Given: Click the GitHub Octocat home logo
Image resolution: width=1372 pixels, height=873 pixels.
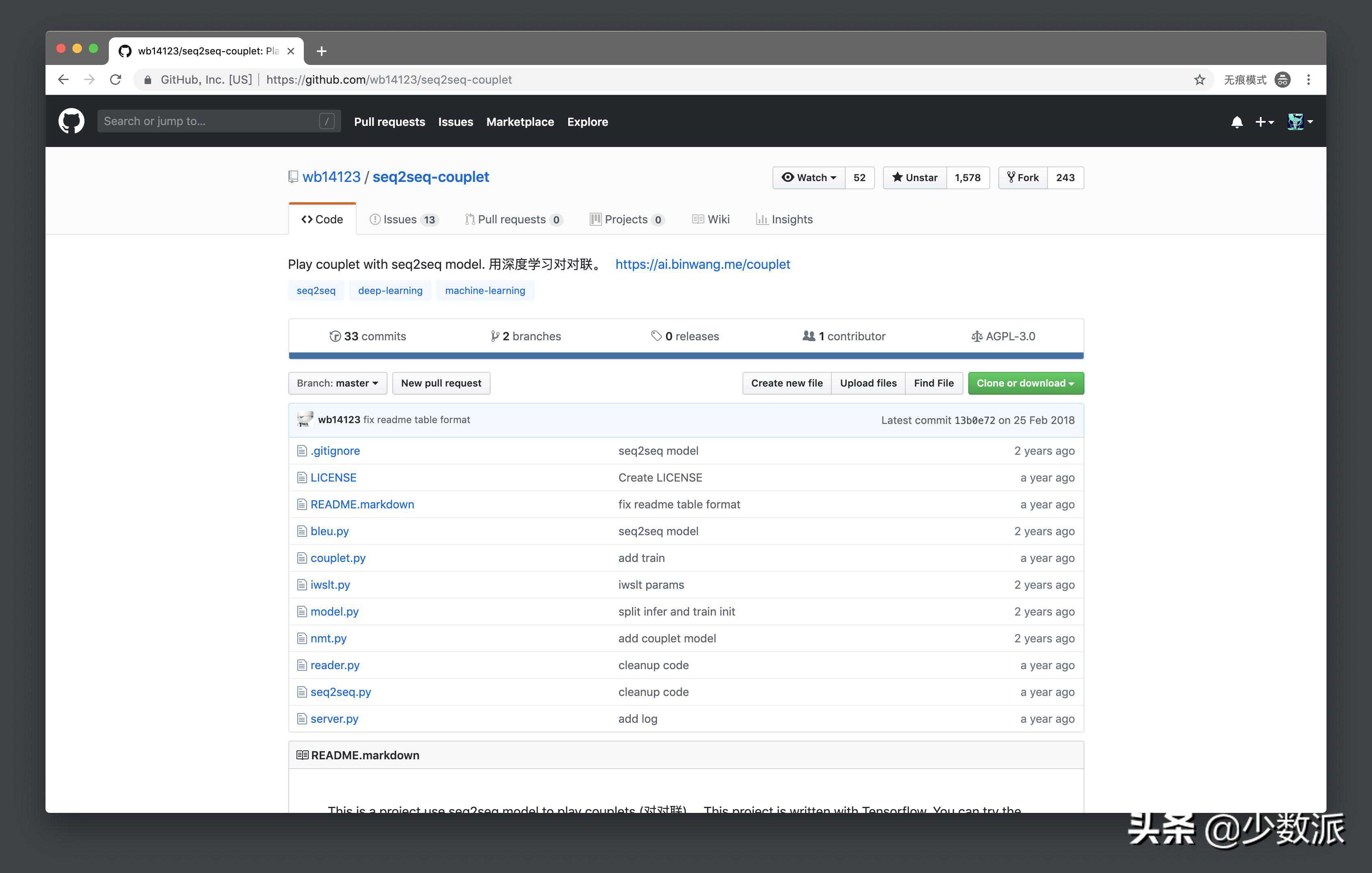Looking at the screenshot, I should (x=71, y=121).
